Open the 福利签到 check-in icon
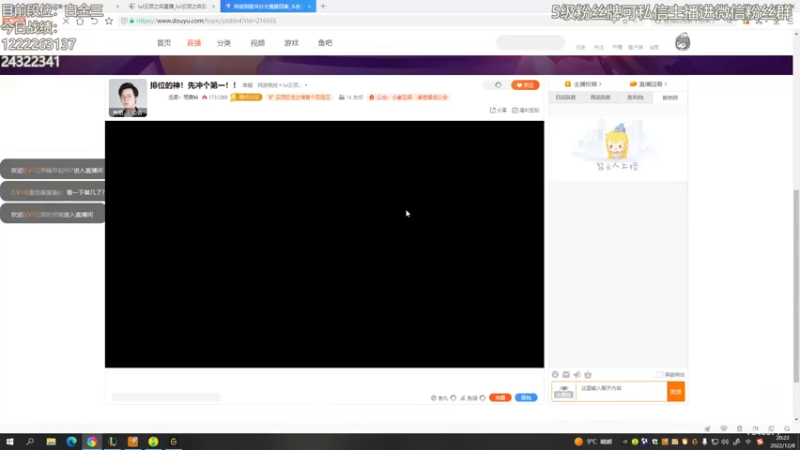800x450 pixels. (526, 110)
